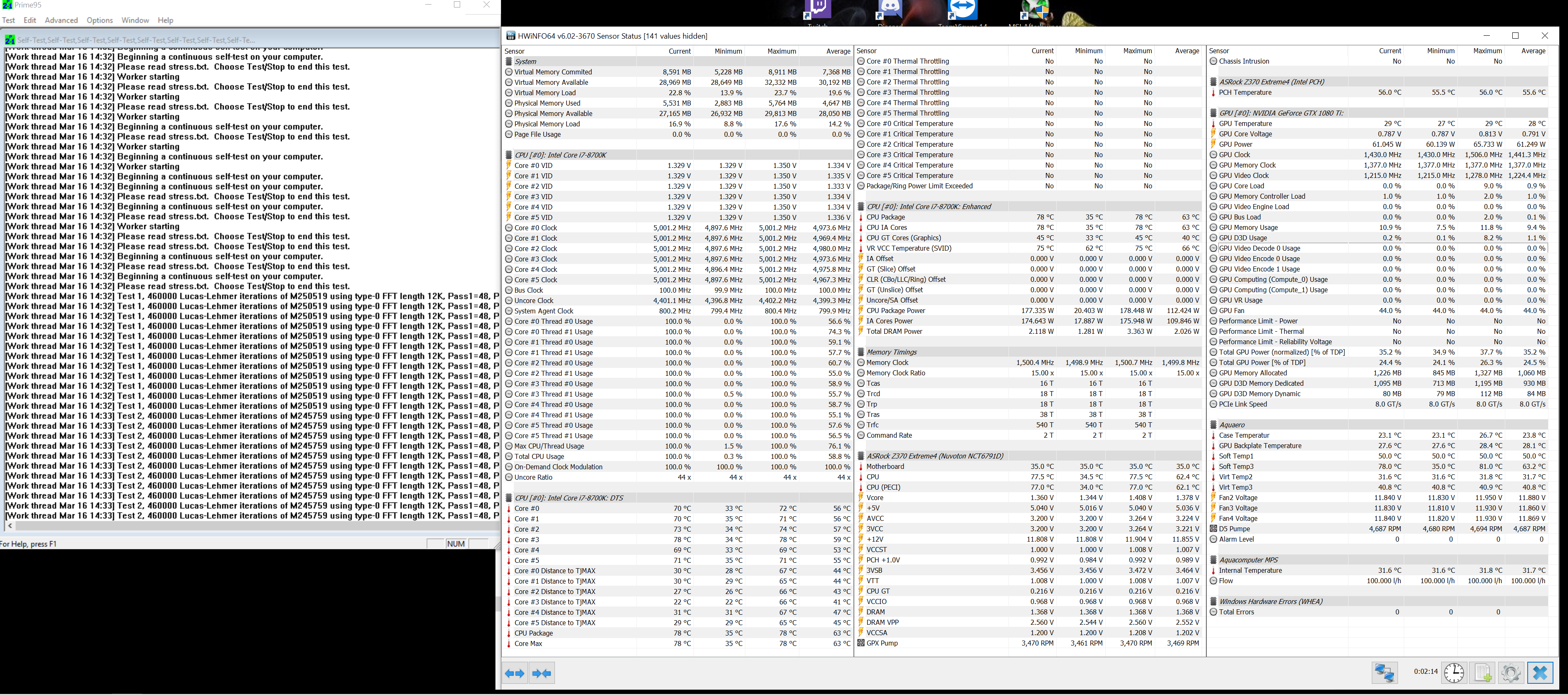Screen dimensions: 1568x695
Task: Open the Window menu in Prime95
Action: pos(135,20)
